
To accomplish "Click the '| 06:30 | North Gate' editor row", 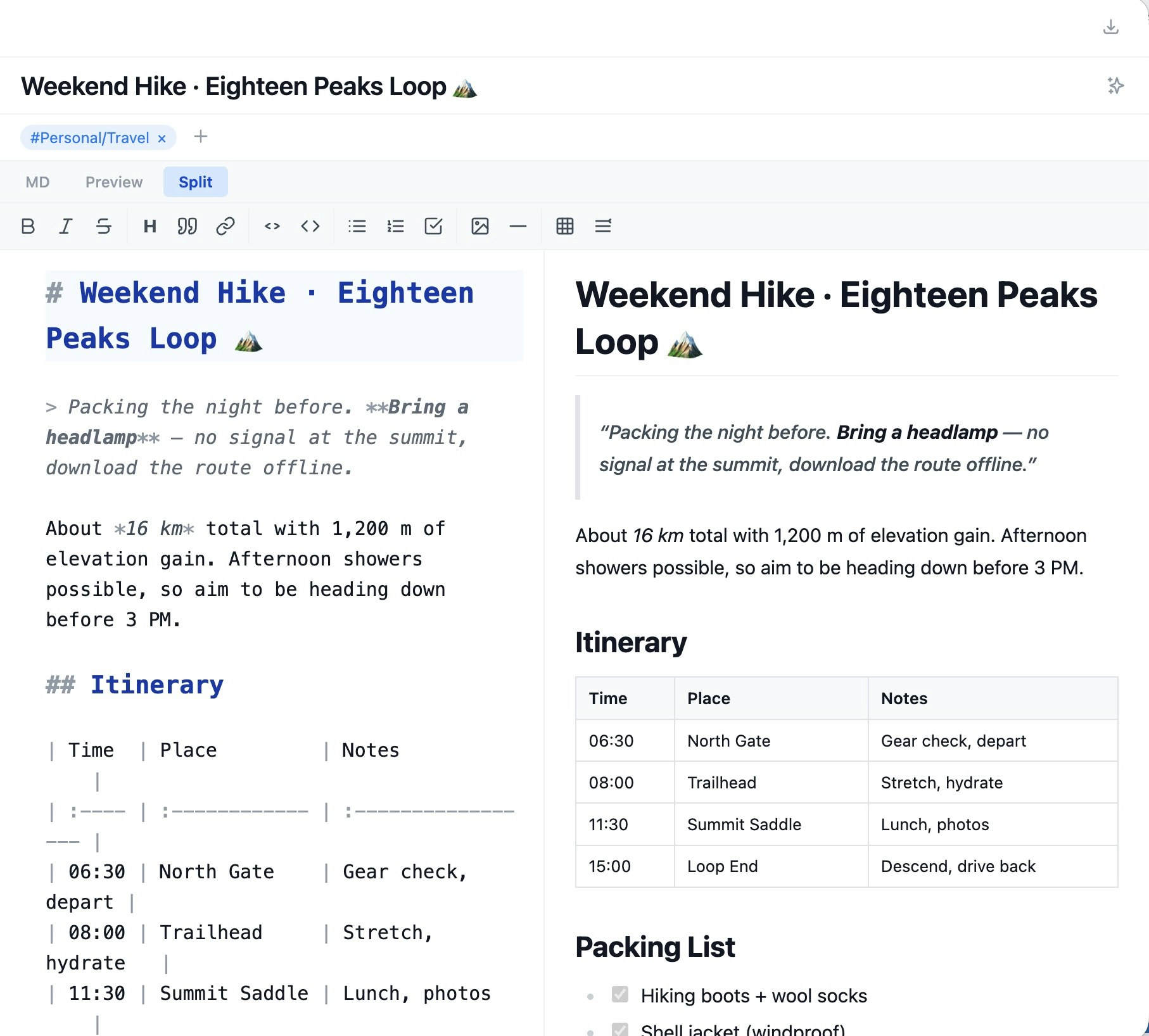I will point(257,887).
